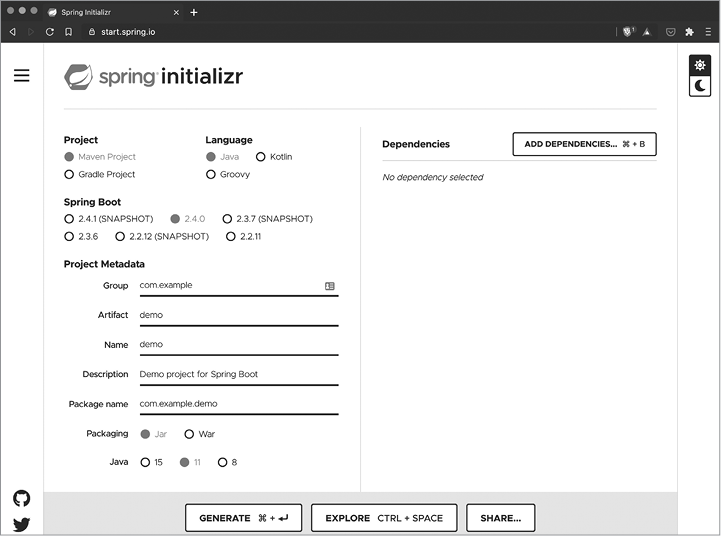Bookmark this page icon
This screenshot has height=536, width=721.
[x=68, y=32]
